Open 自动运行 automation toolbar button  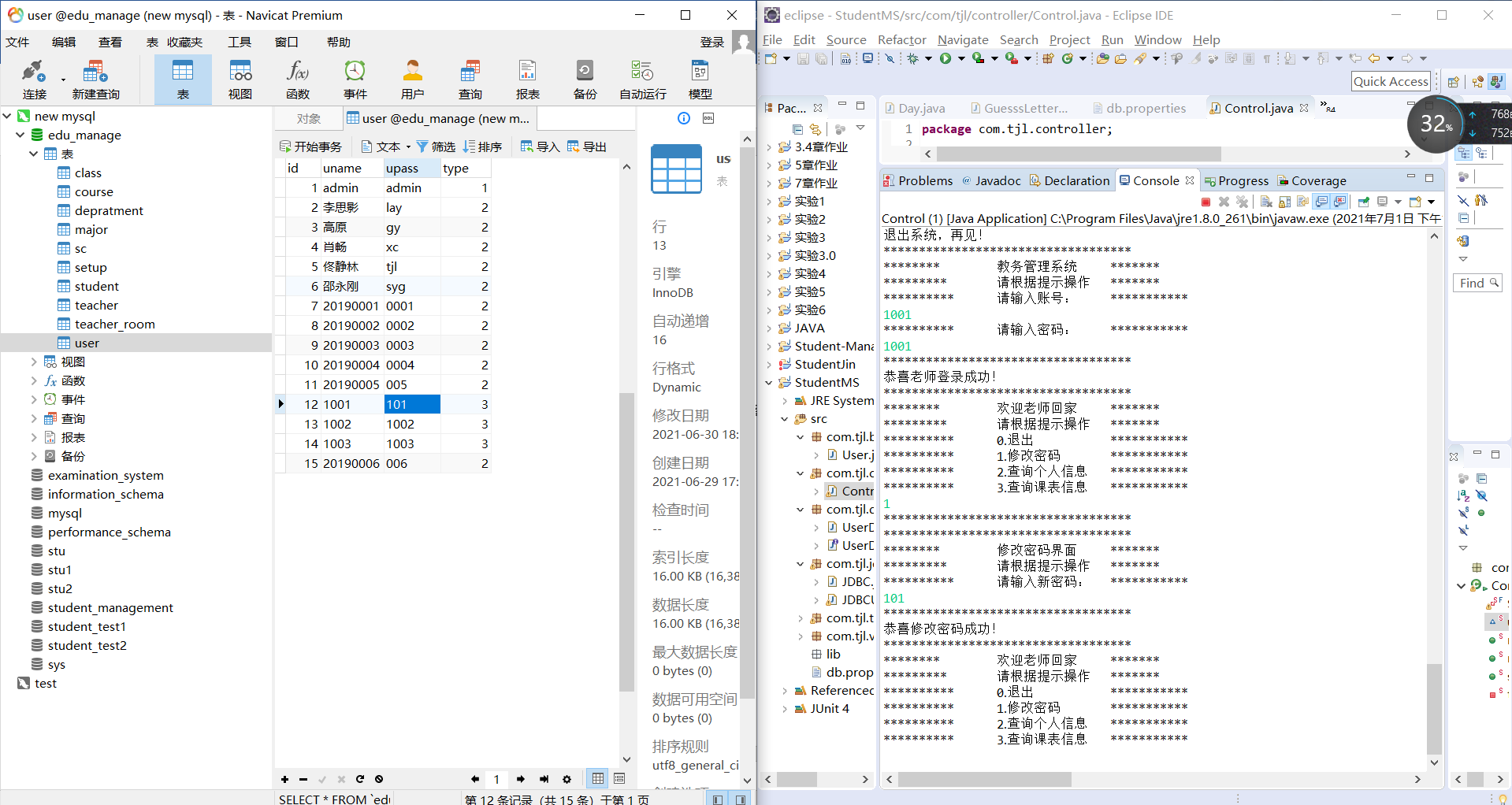(x=643, y=80)
